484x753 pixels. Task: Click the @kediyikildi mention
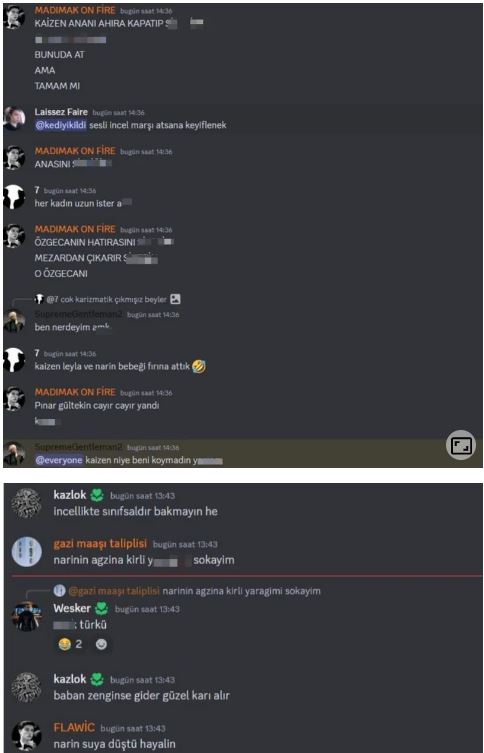click(61, 125)
